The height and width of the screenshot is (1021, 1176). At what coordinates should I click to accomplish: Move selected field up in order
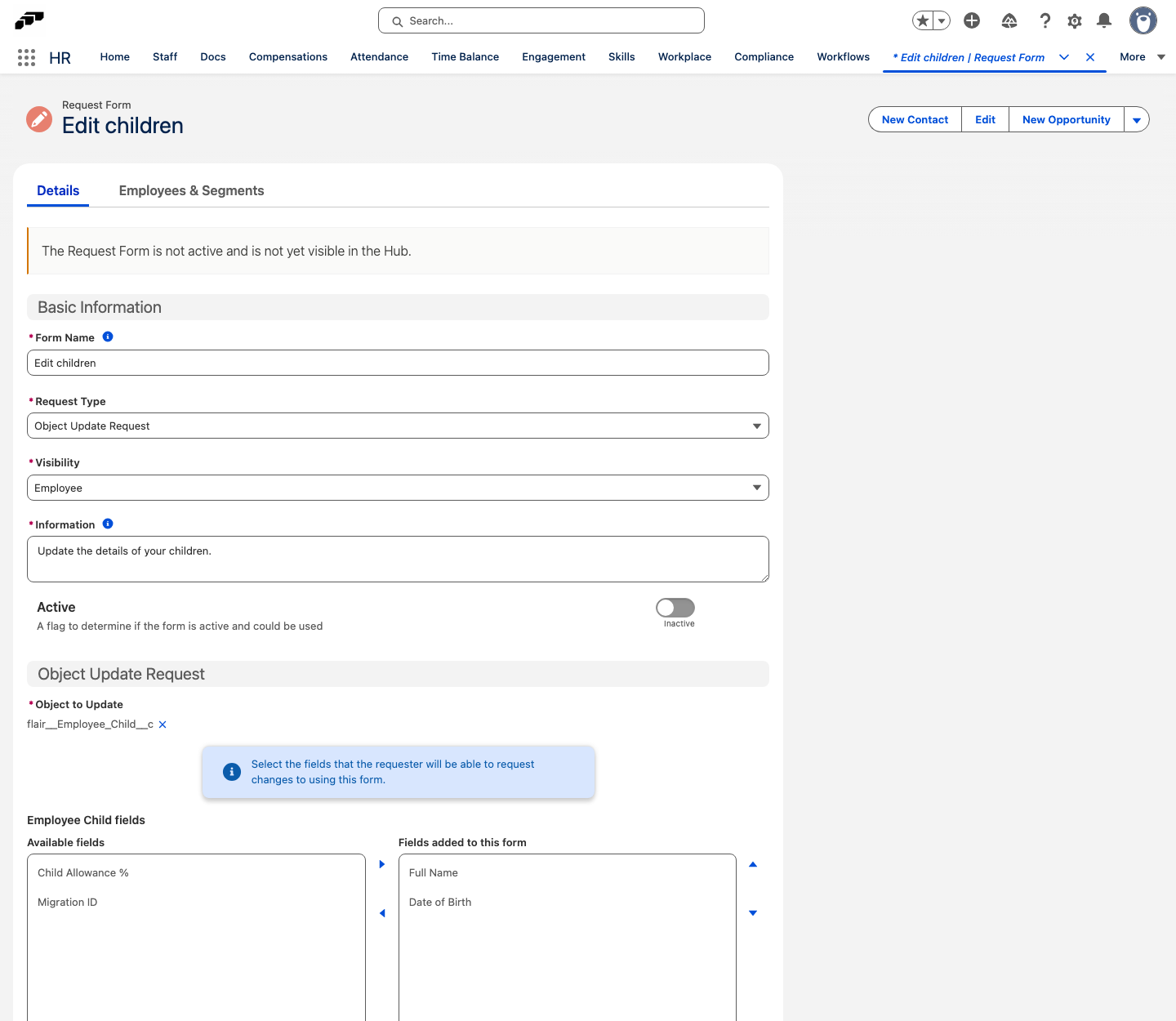pos(753,864)
